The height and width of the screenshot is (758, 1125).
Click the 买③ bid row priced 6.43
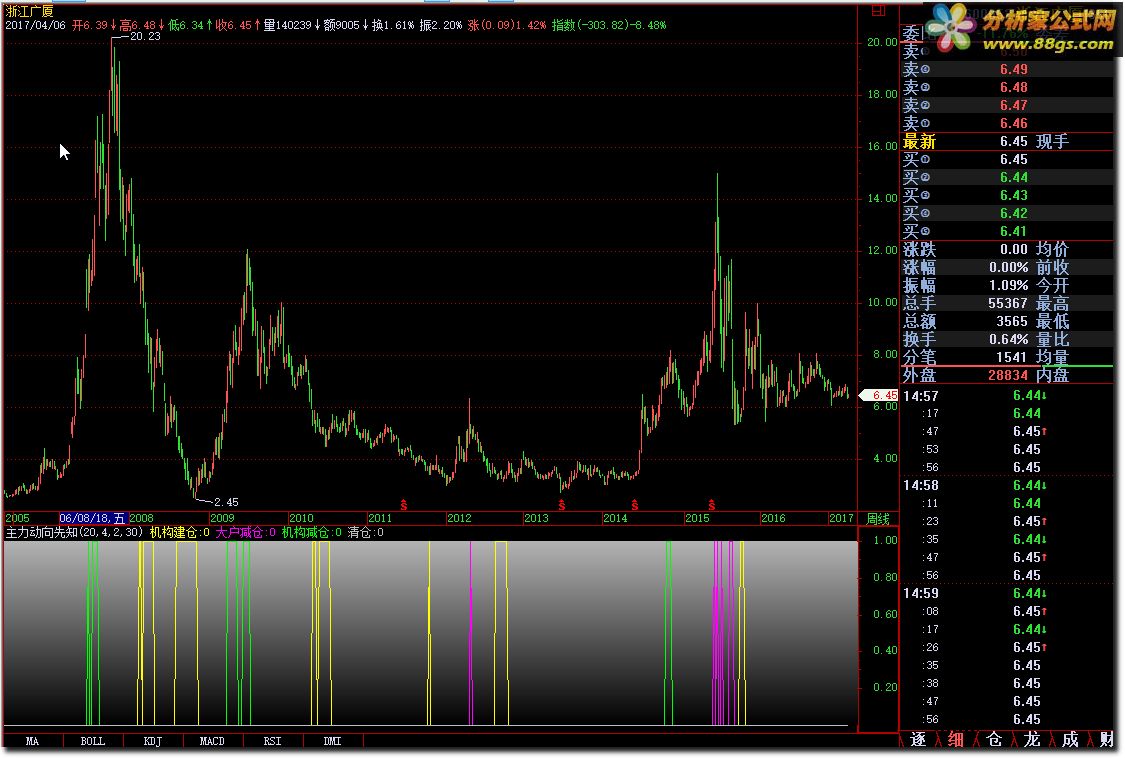click(x=1008, y=195)
